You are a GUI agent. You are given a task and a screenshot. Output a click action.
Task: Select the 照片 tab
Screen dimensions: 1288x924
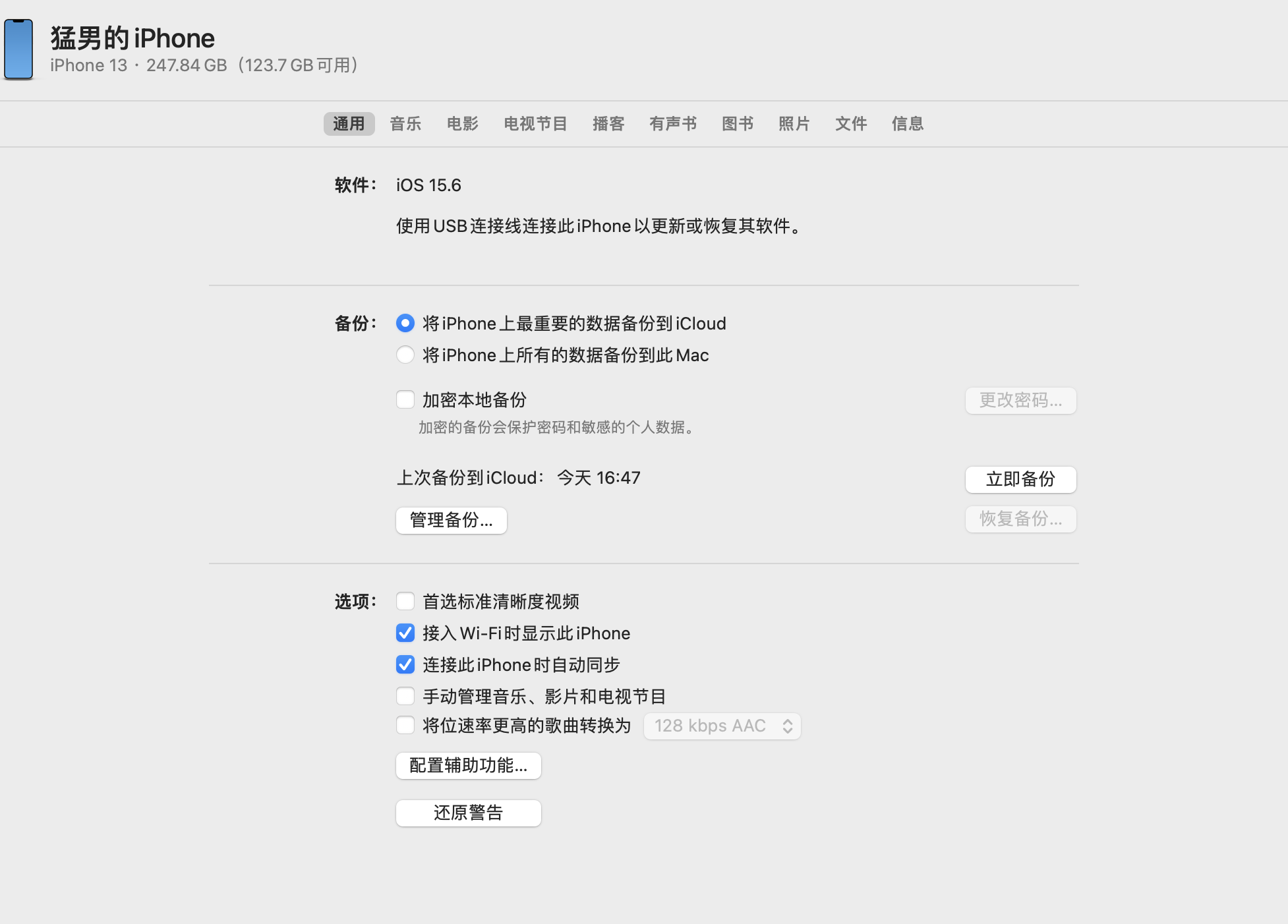(x=794, y=124)
